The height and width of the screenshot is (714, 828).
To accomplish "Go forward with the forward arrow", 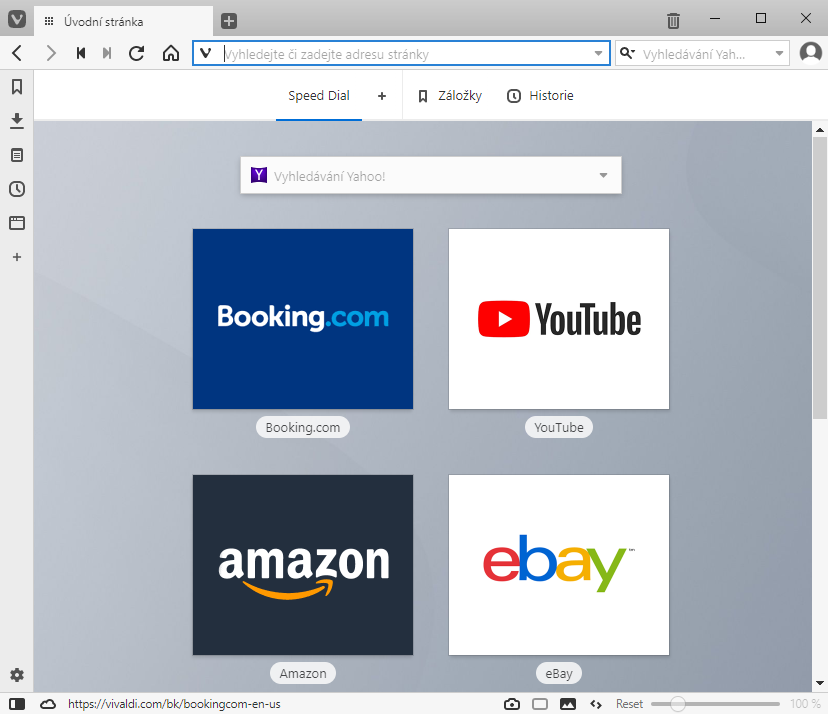I will (x=51, y=53).
